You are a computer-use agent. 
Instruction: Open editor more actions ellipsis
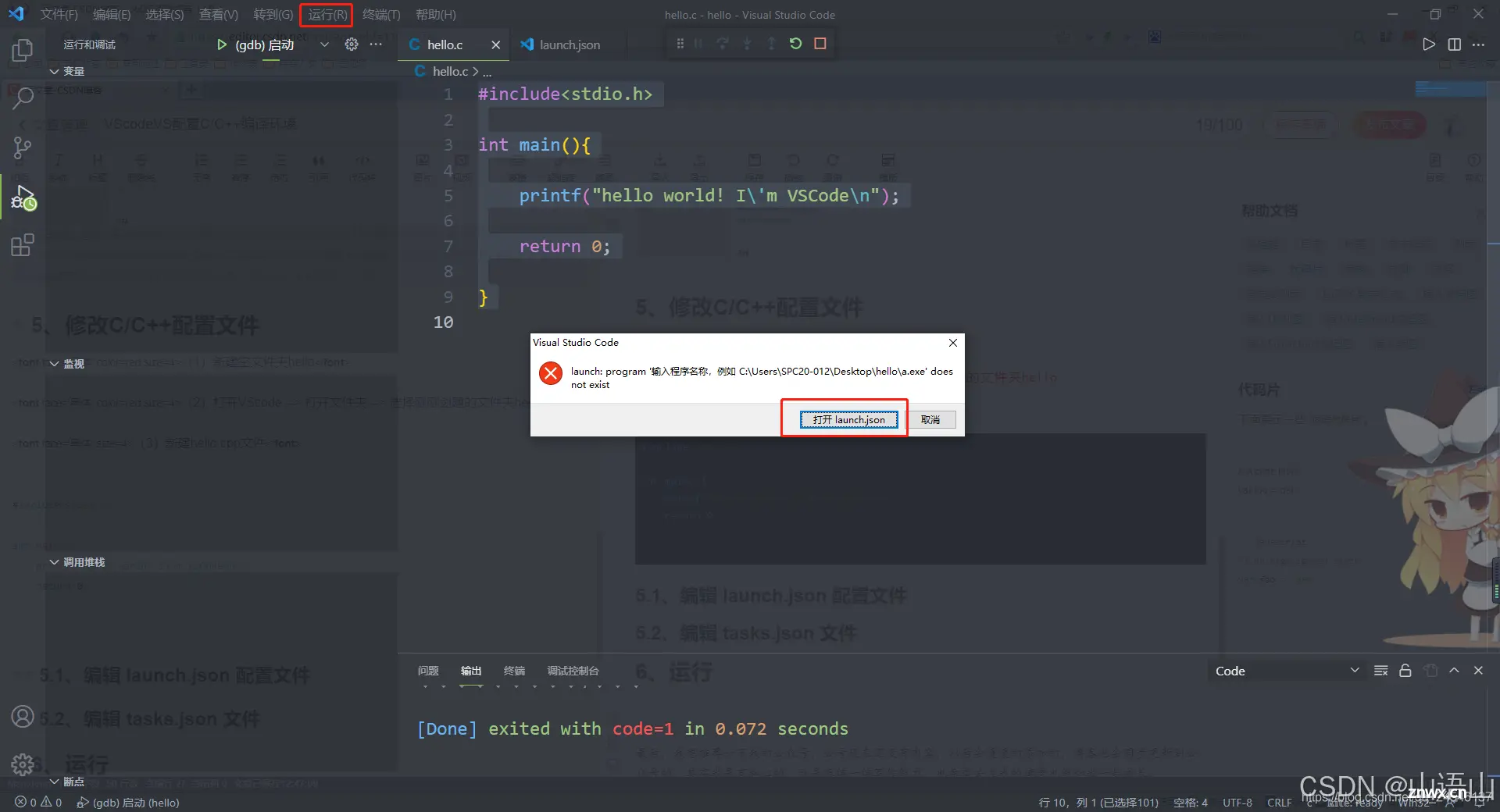point(1478,45)
